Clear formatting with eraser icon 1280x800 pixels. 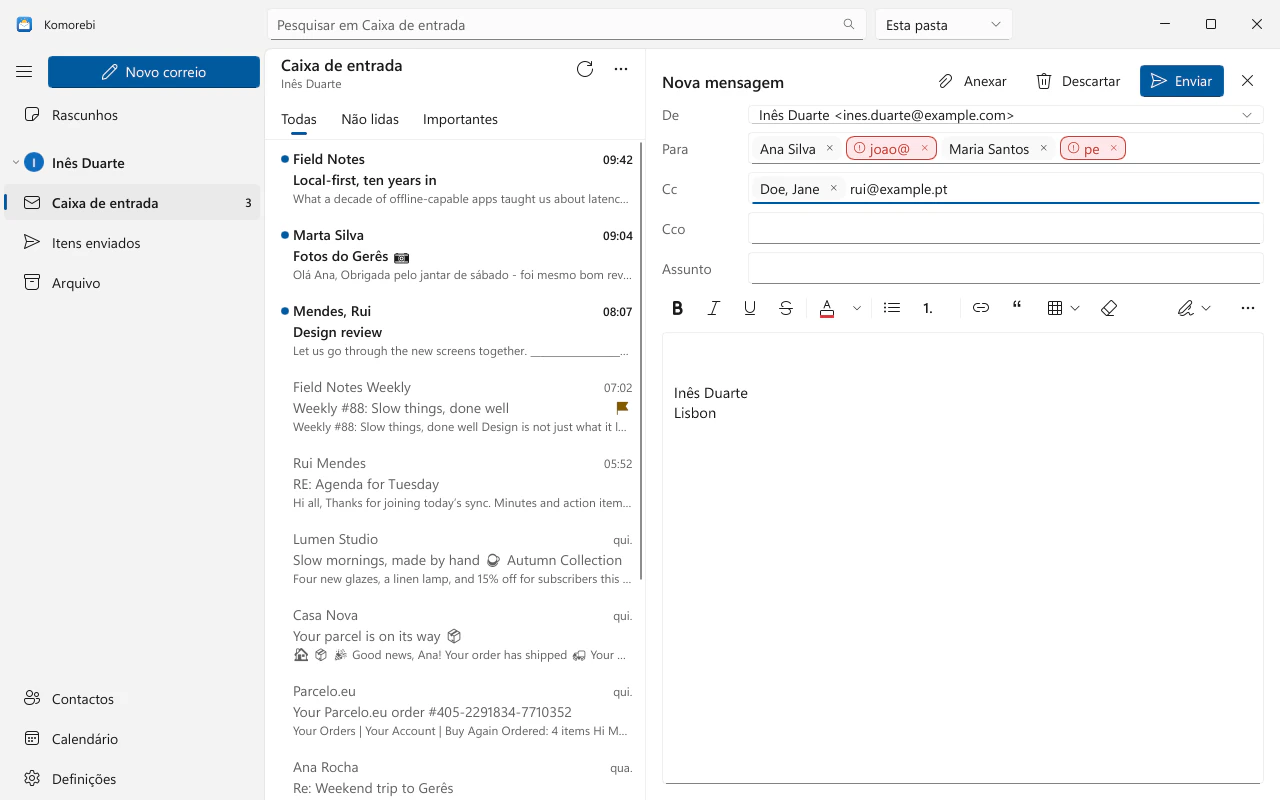click(x=1108, y=308)
